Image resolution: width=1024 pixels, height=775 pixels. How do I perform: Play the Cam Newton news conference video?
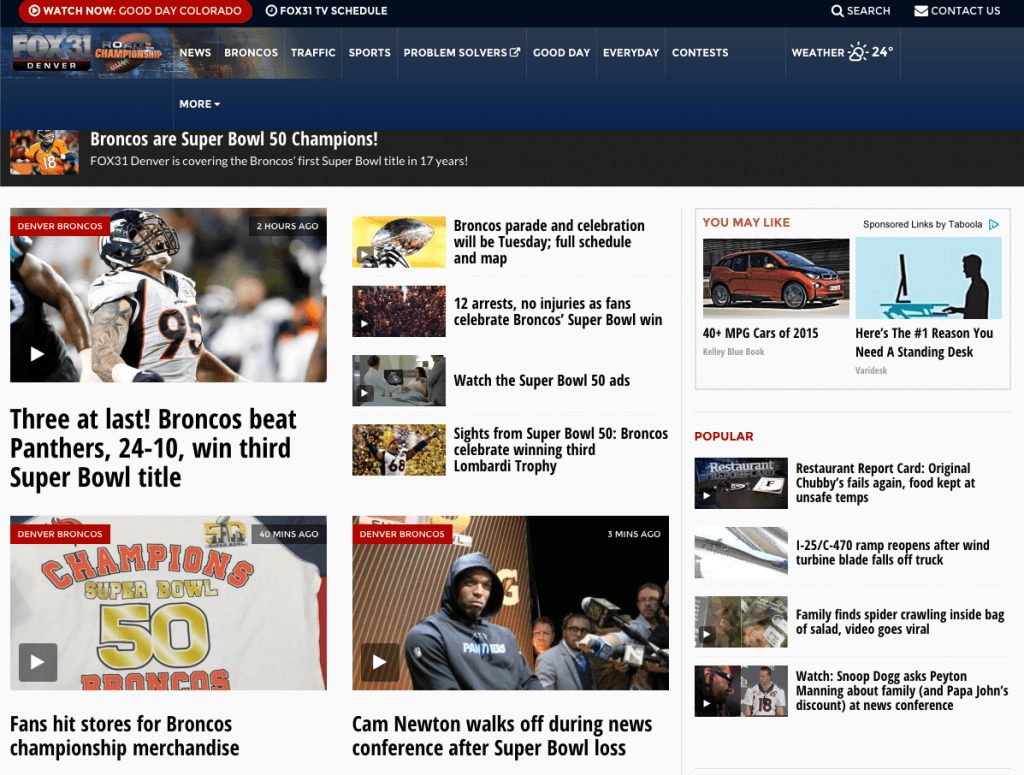pyautogui.click(x=379, y=661)
